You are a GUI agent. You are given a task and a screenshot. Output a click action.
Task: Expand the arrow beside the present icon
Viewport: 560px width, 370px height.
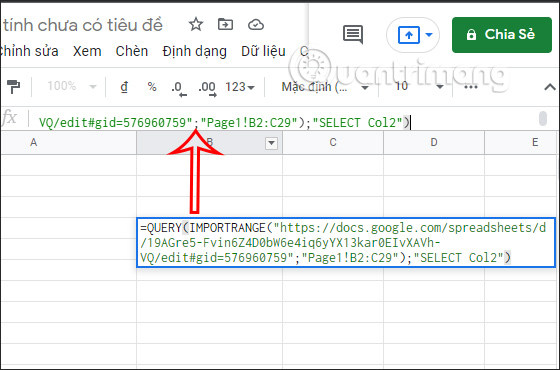point(429,35)
